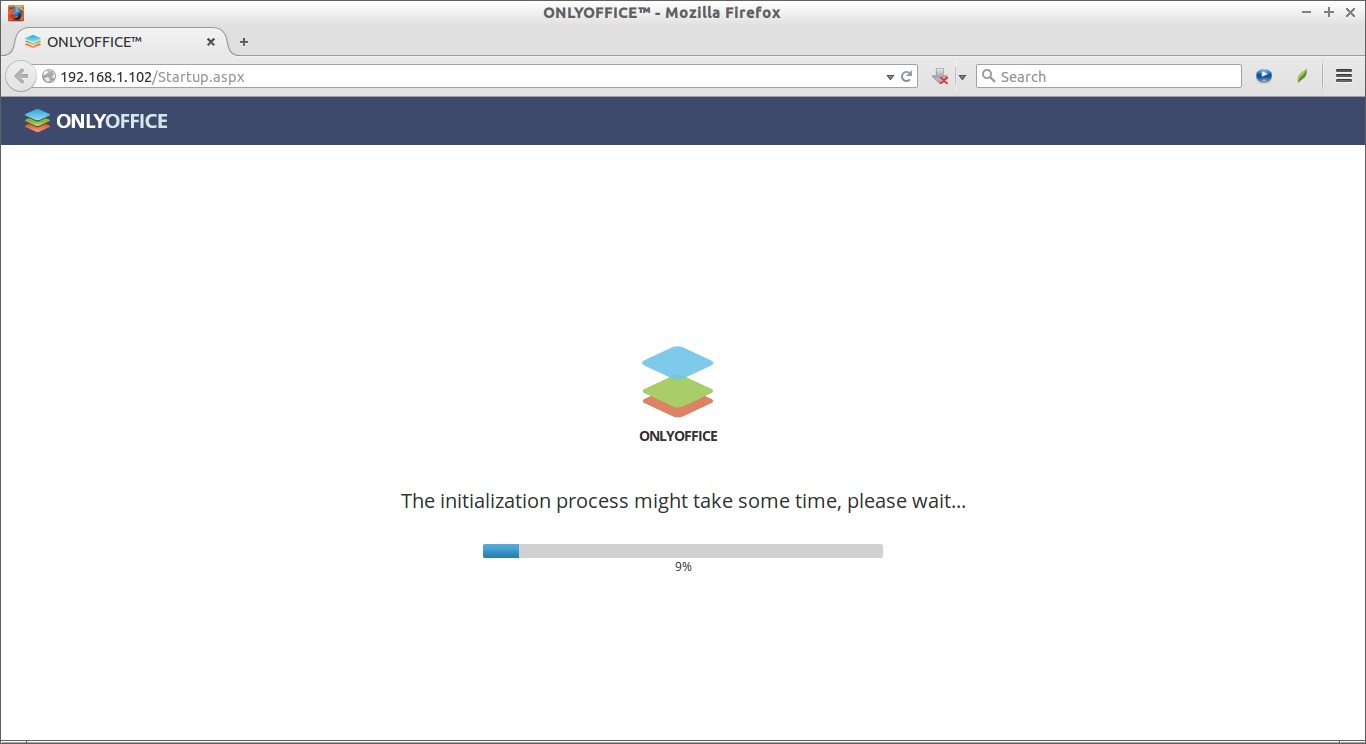This screenshot has height=744, width=1366.
Task: Expand the dropdown arrow beside downloads icon
Action: [962, 77]
